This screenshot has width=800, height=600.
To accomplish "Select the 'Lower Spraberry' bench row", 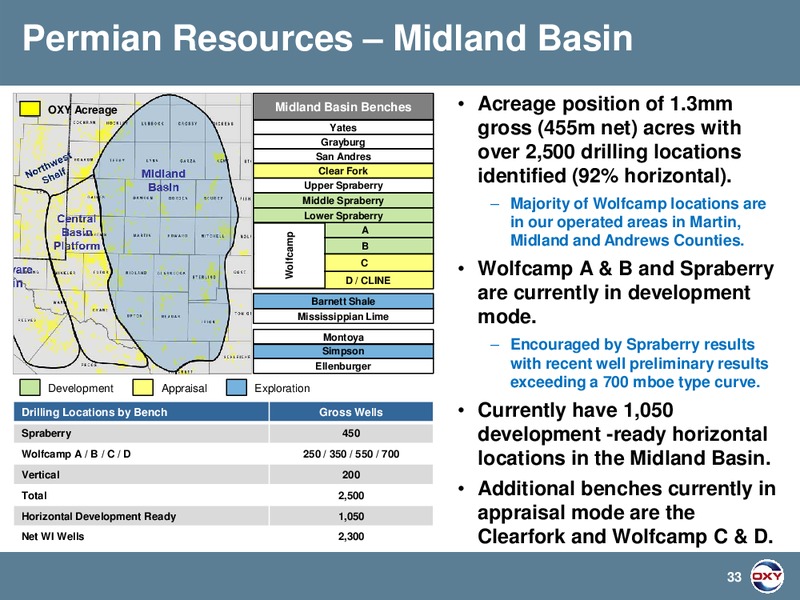I will (343, 215).
